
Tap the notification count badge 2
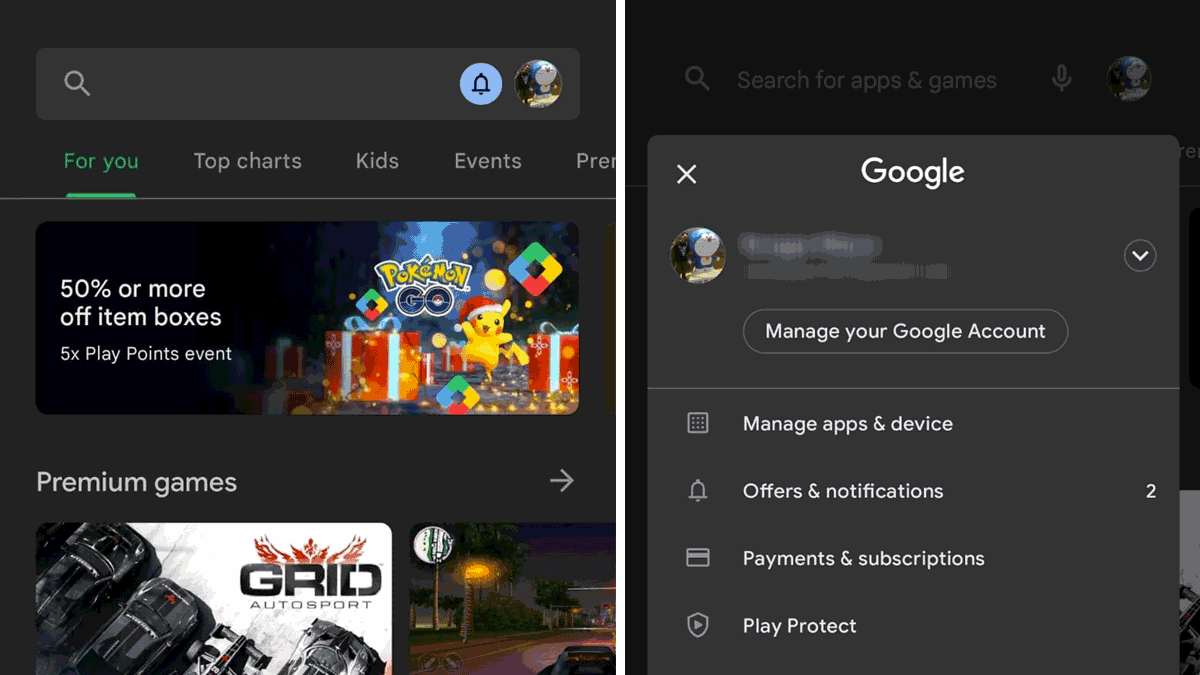(x=1151, y=491)
